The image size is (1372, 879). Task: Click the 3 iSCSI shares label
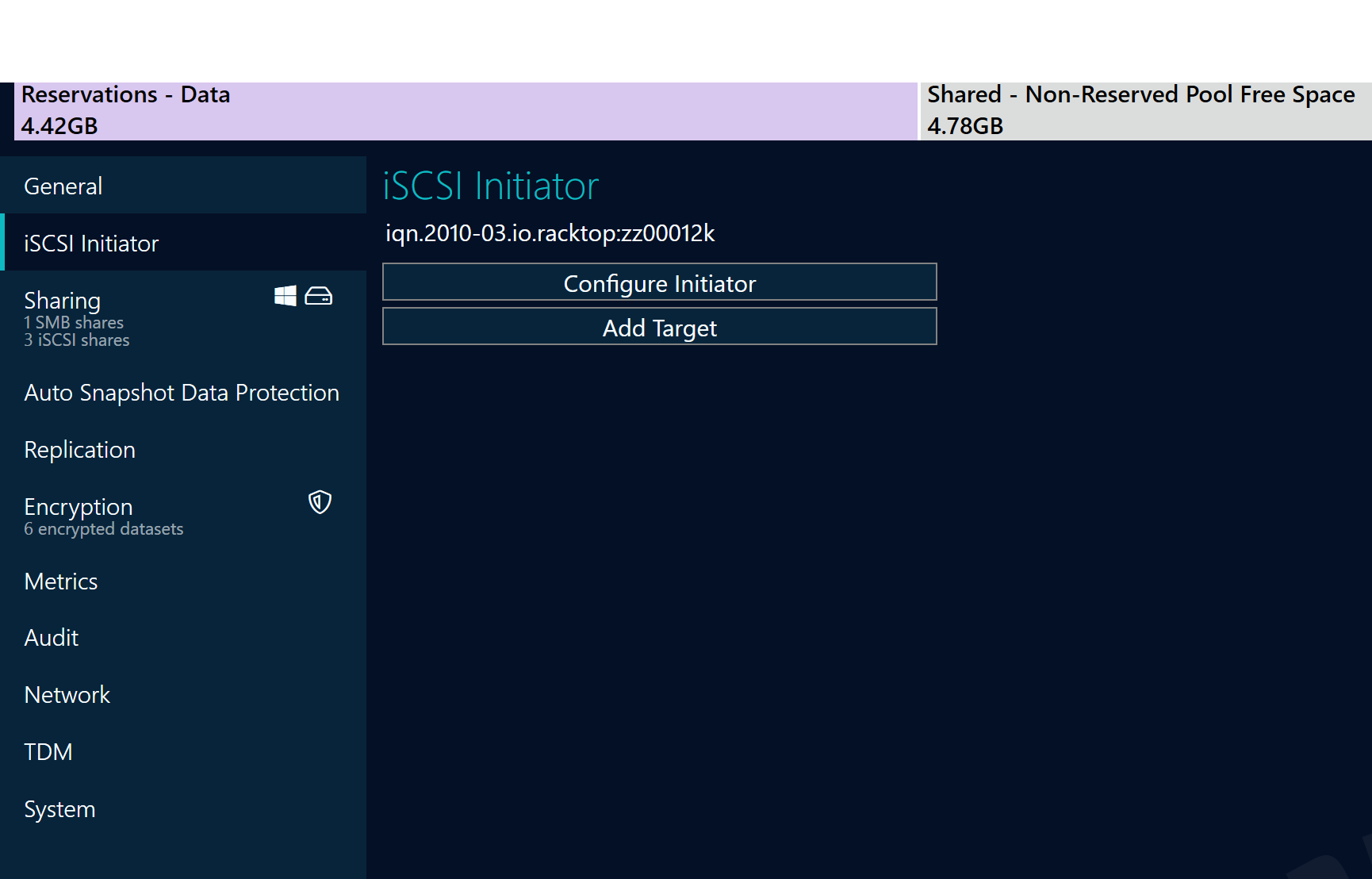point(76,340)
